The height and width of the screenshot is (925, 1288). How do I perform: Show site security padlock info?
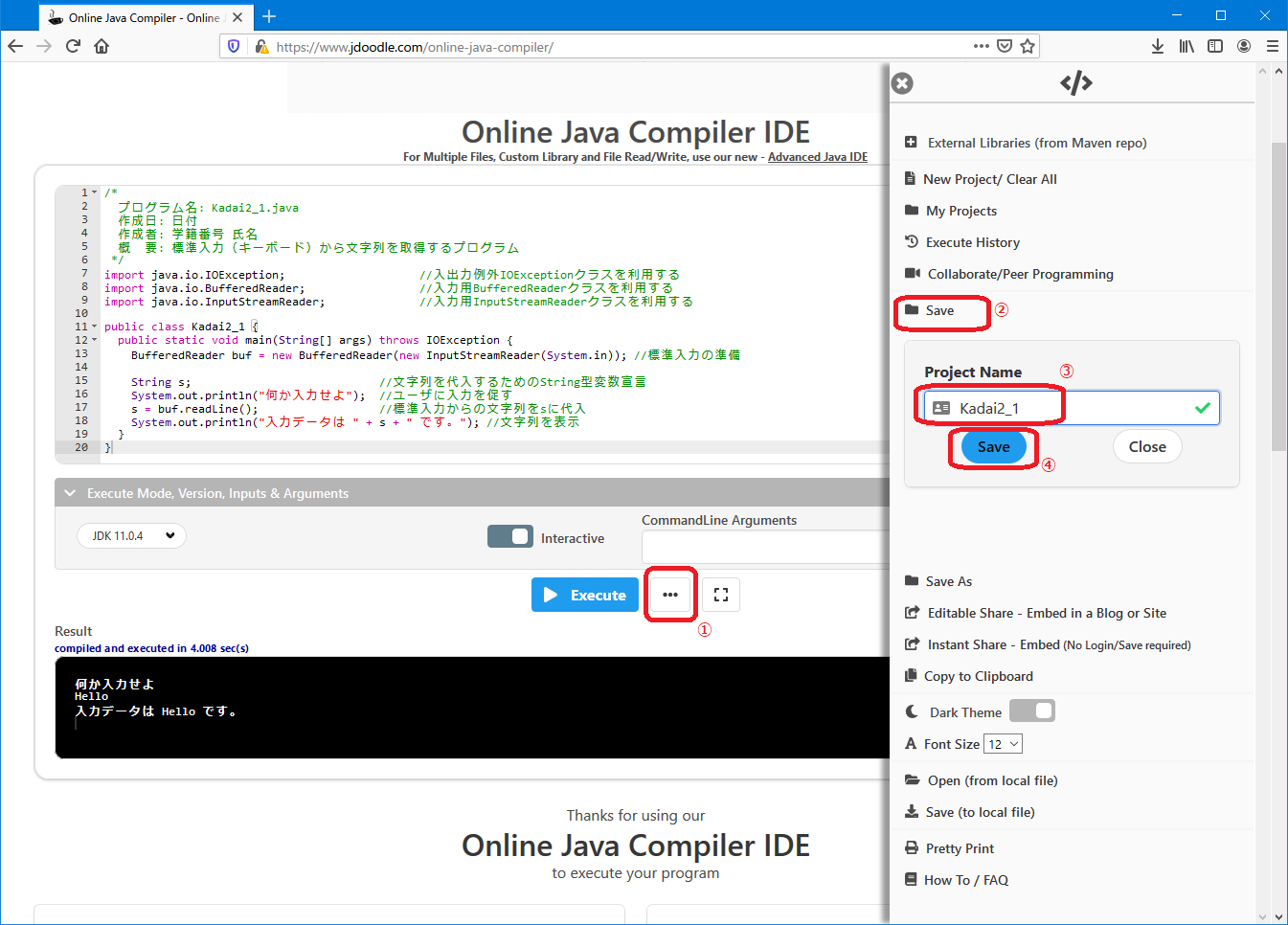[261, 46]
